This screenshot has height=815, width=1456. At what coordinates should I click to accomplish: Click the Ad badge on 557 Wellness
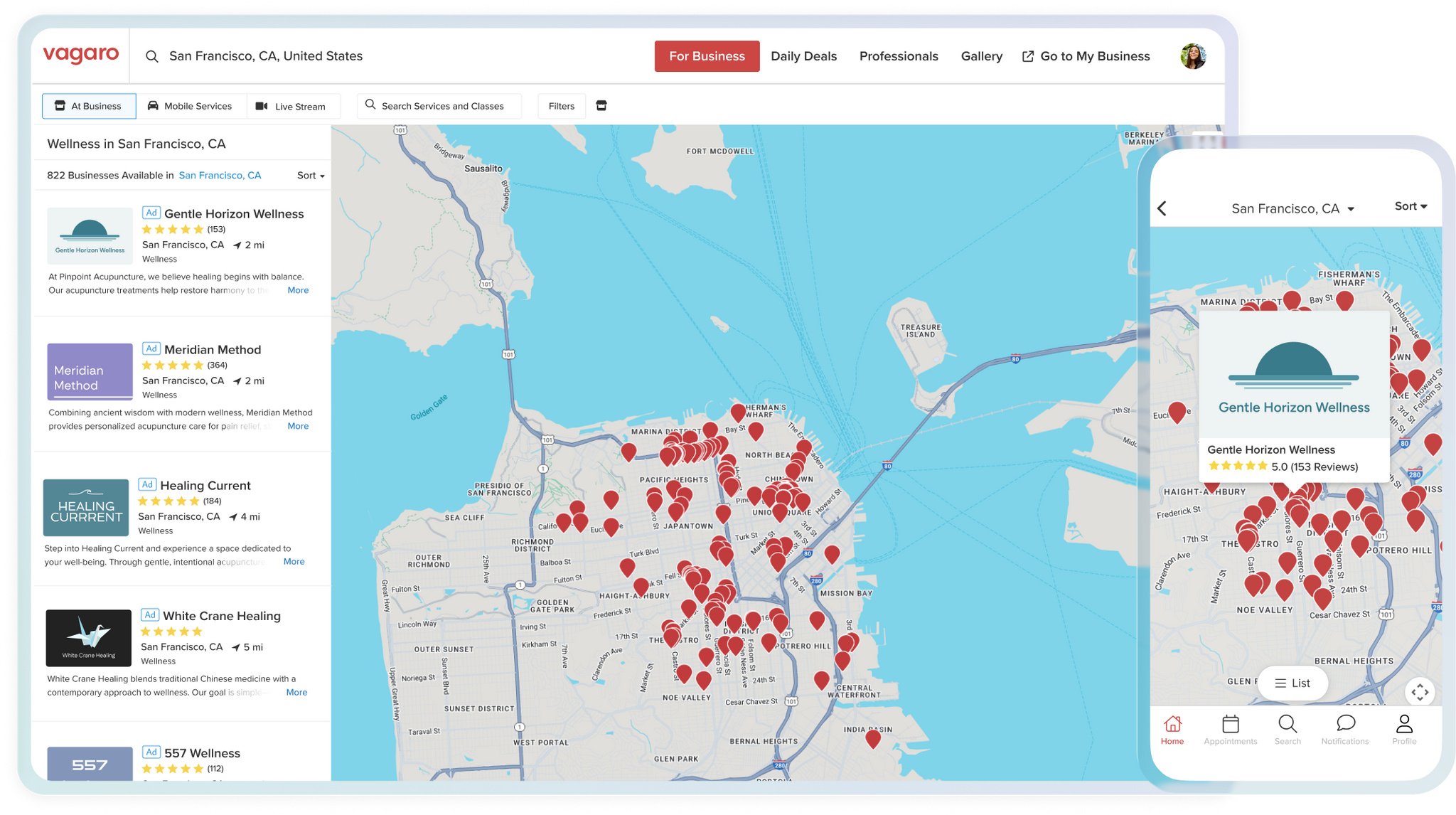click(151, 752)
